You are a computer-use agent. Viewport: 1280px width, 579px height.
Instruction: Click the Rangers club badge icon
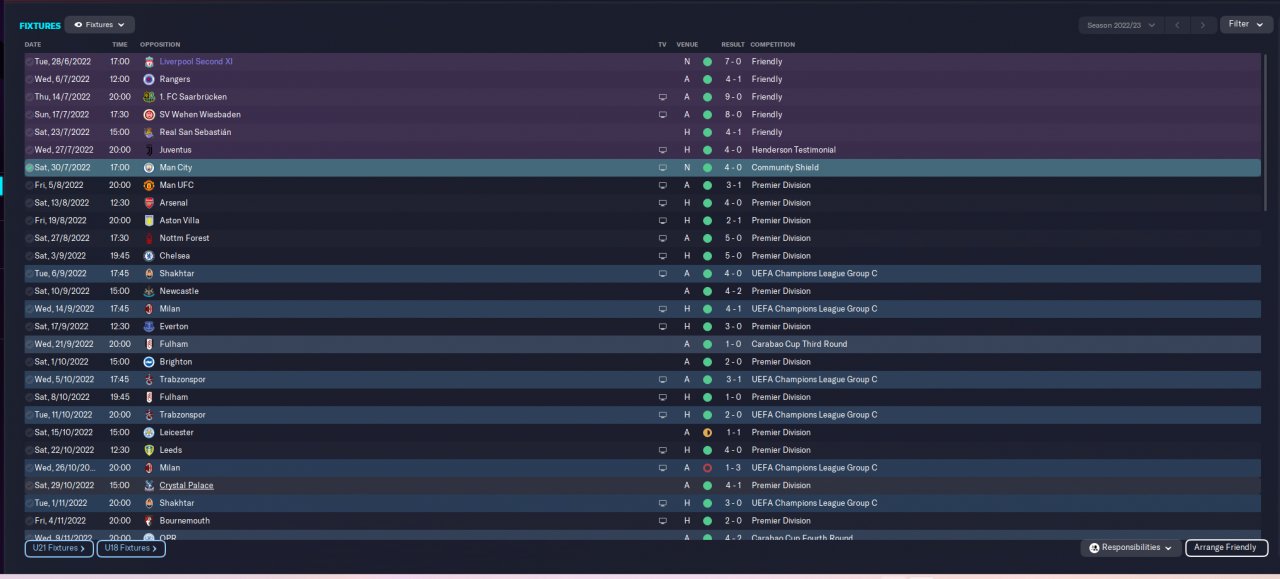[x=149, y=79]
